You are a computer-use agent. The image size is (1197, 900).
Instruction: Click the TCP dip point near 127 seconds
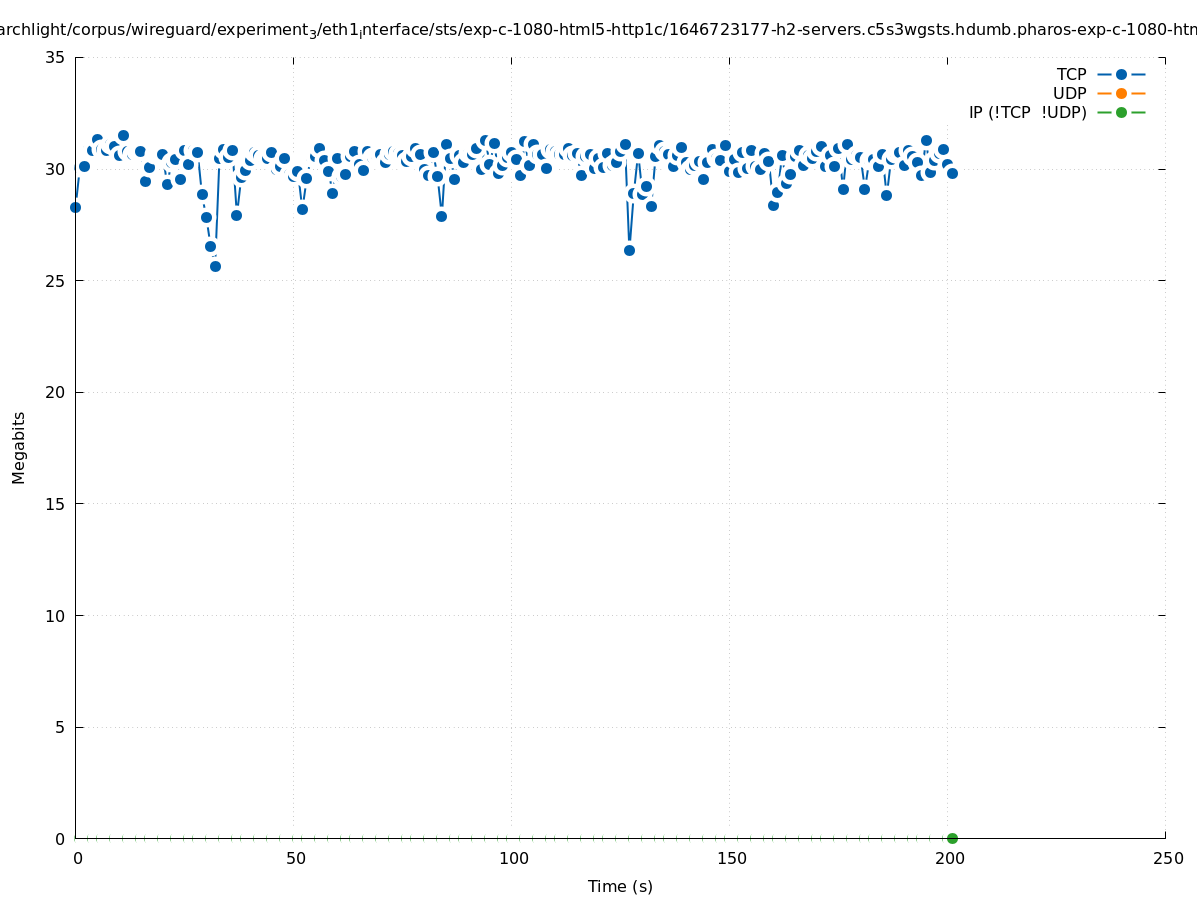pyautogui.click(x=629, y=250)
